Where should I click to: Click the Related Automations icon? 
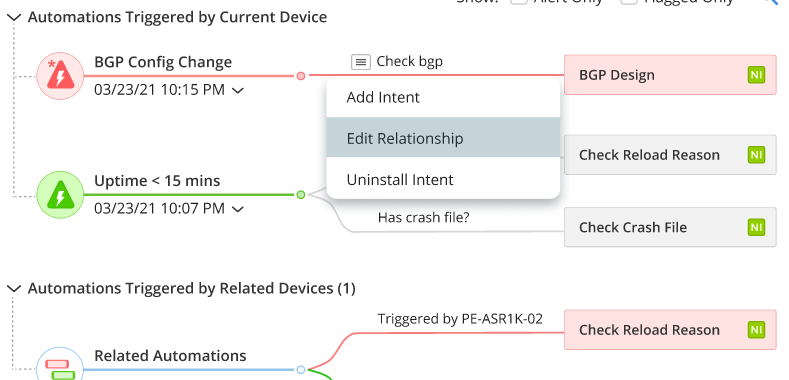[x=60, y=366]
